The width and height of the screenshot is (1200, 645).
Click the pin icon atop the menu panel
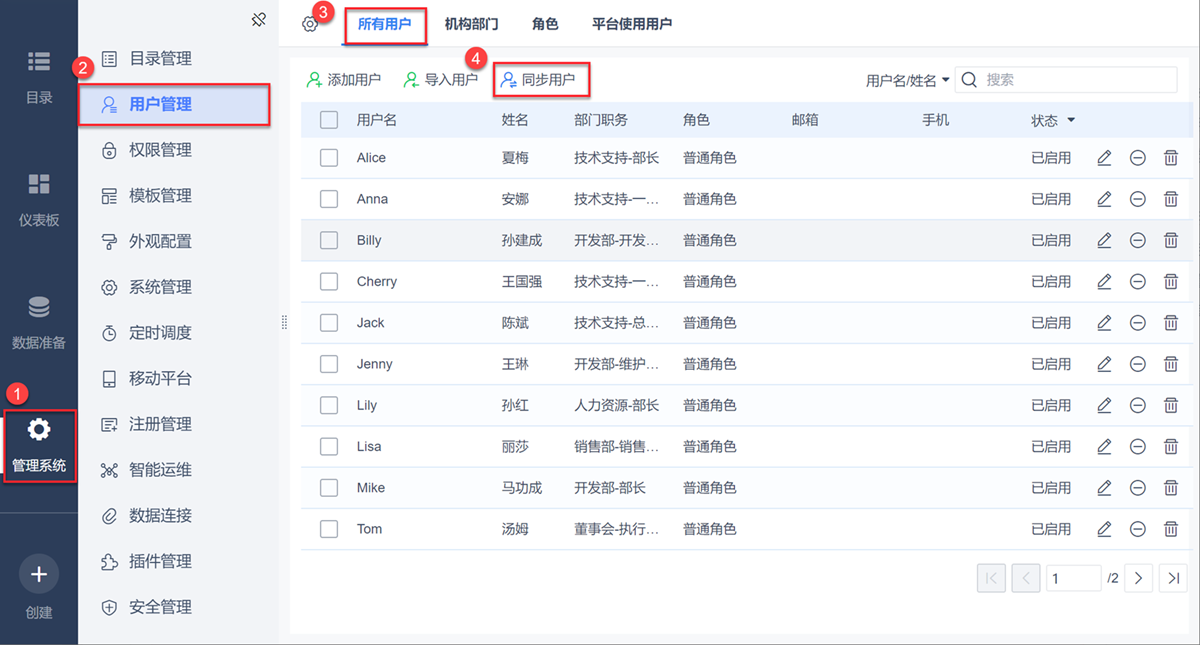click(258, 19)
